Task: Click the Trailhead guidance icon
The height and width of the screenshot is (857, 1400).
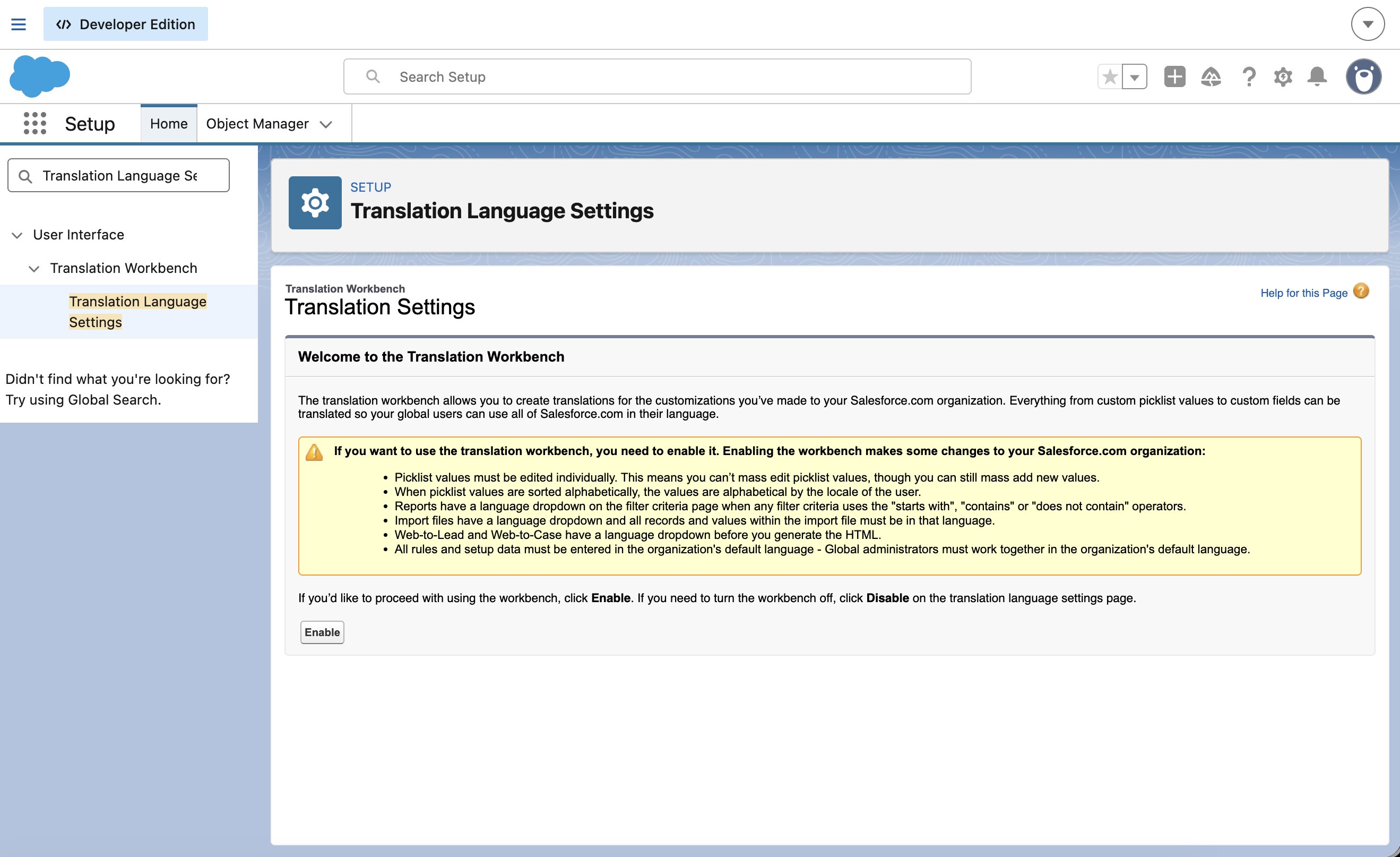Action: point(1211,76)
